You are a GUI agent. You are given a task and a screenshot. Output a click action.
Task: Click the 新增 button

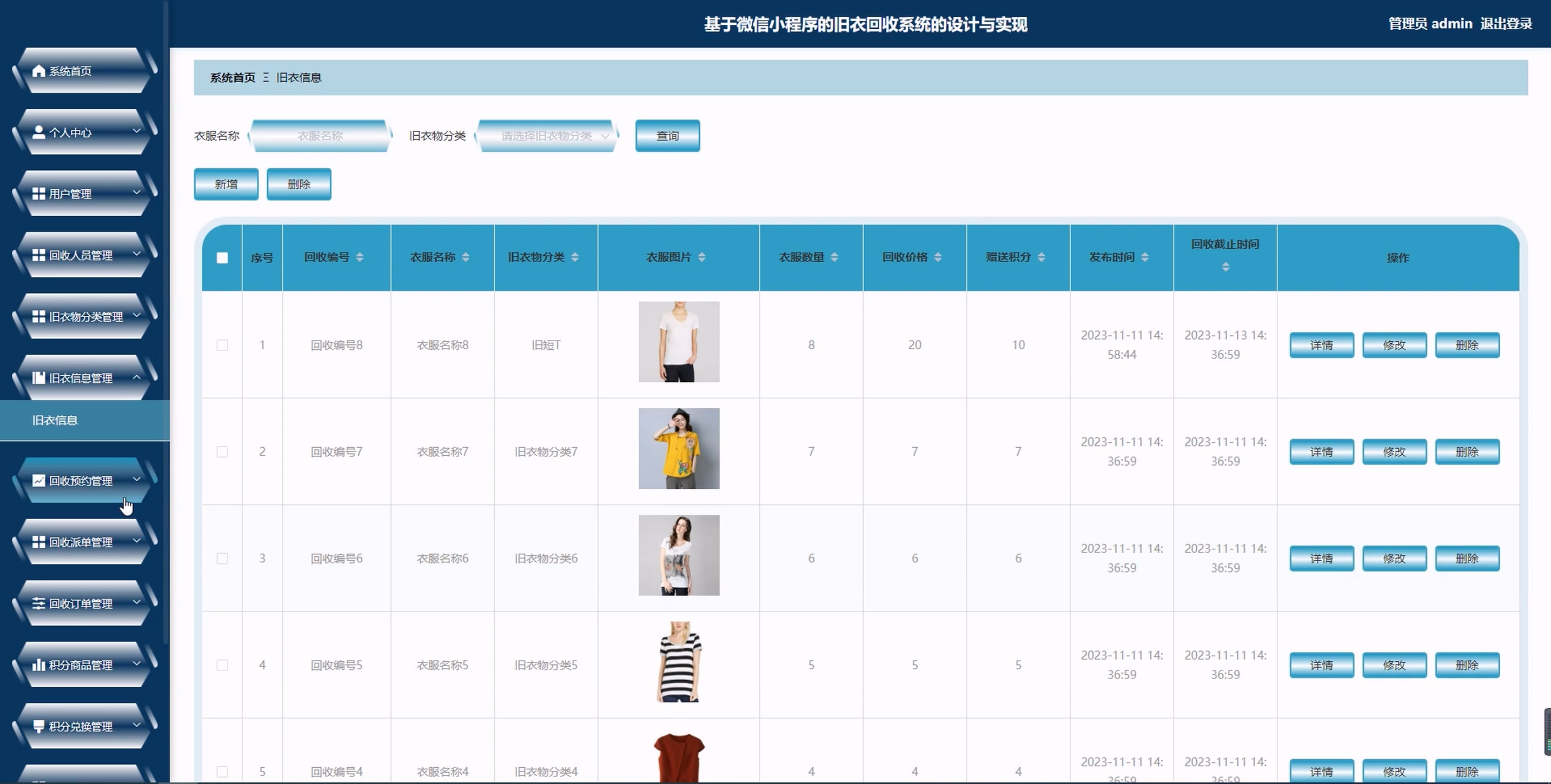[226, 184]
